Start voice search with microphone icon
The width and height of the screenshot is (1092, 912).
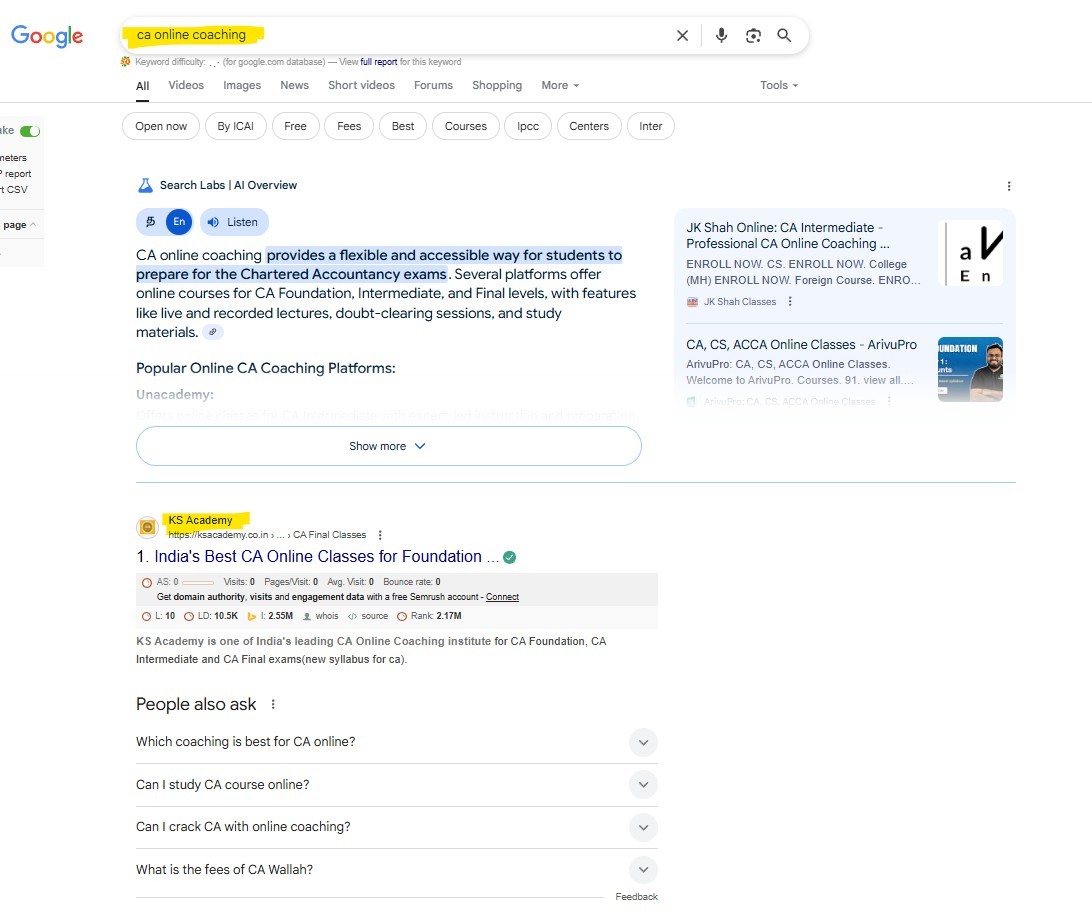[721, 36]
